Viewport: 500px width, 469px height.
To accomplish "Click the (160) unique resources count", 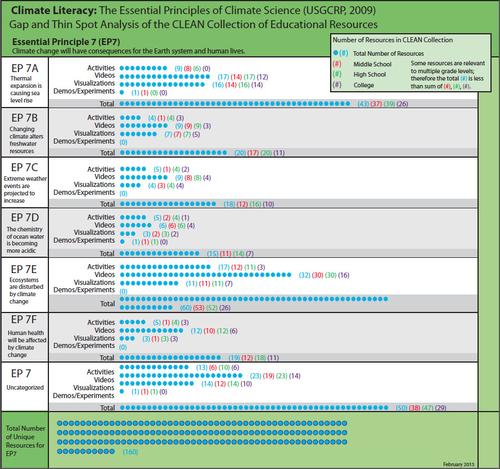I will (x=130, y=452).
